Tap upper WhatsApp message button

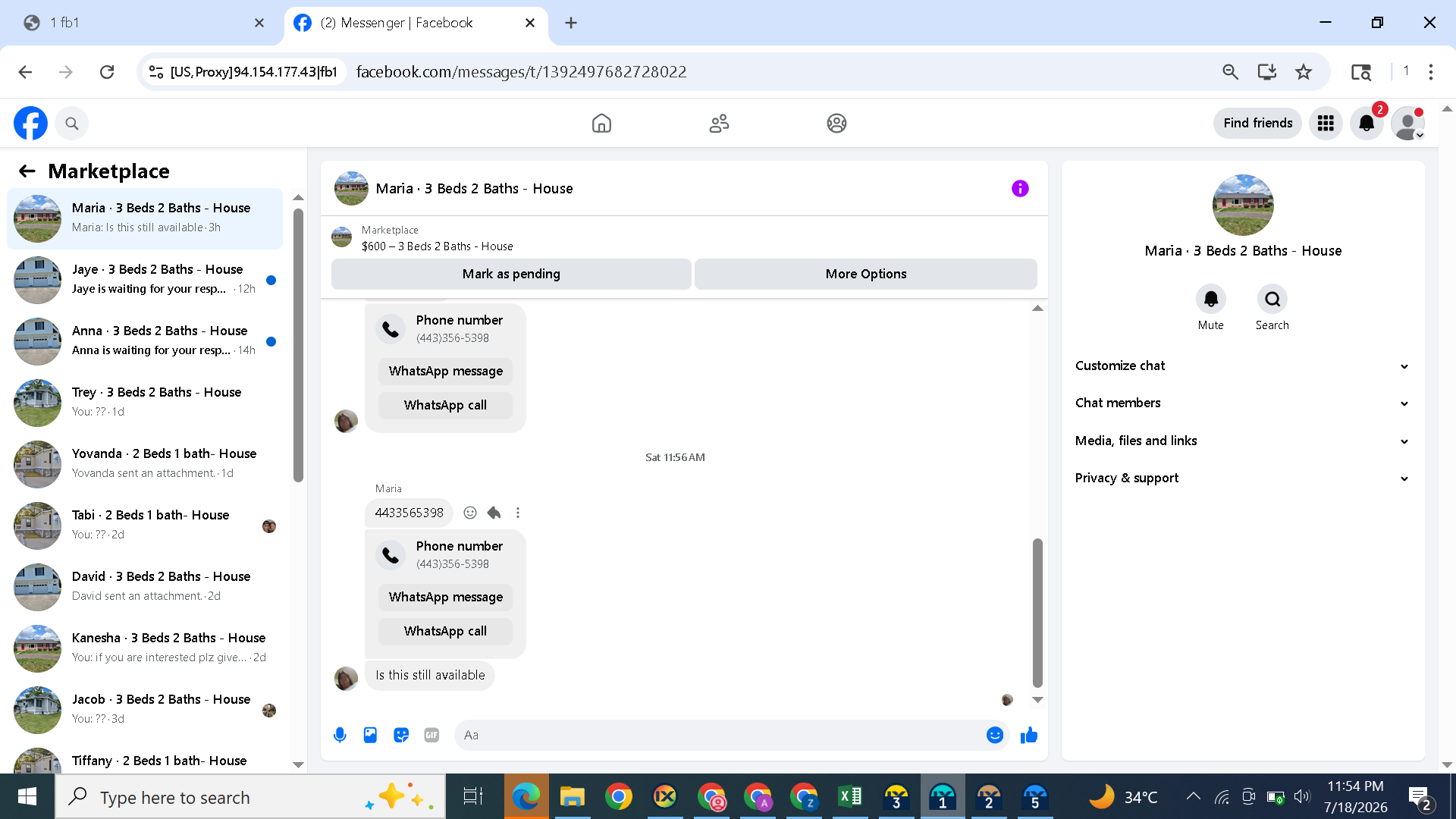[x=446, y=371]
